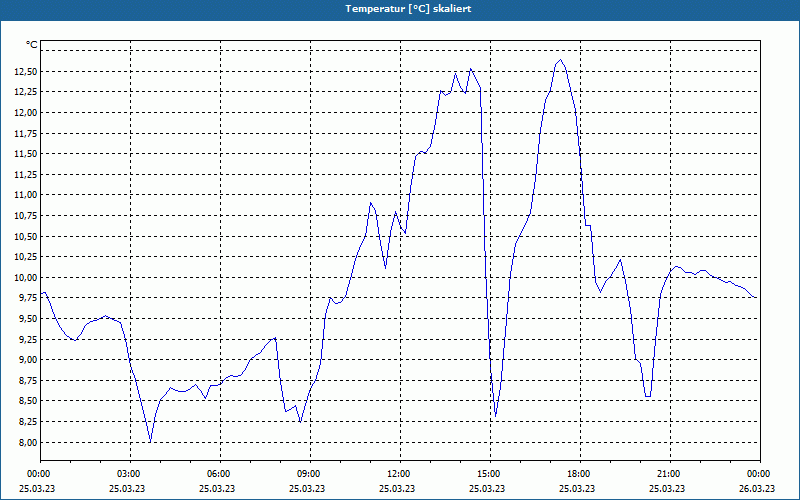The height and width of the screenshot is (500, 800).
Task: Click the 25.03.23 date below 09:00
Action: point(307,488)
